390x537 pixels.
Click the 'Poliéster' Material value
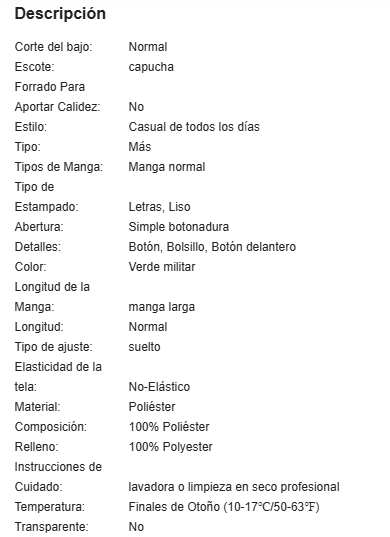[152, 407]
